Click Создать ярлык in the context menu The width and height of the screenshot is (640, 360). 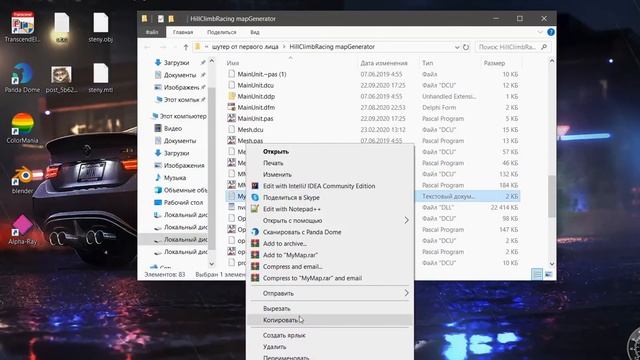(284, 335)
